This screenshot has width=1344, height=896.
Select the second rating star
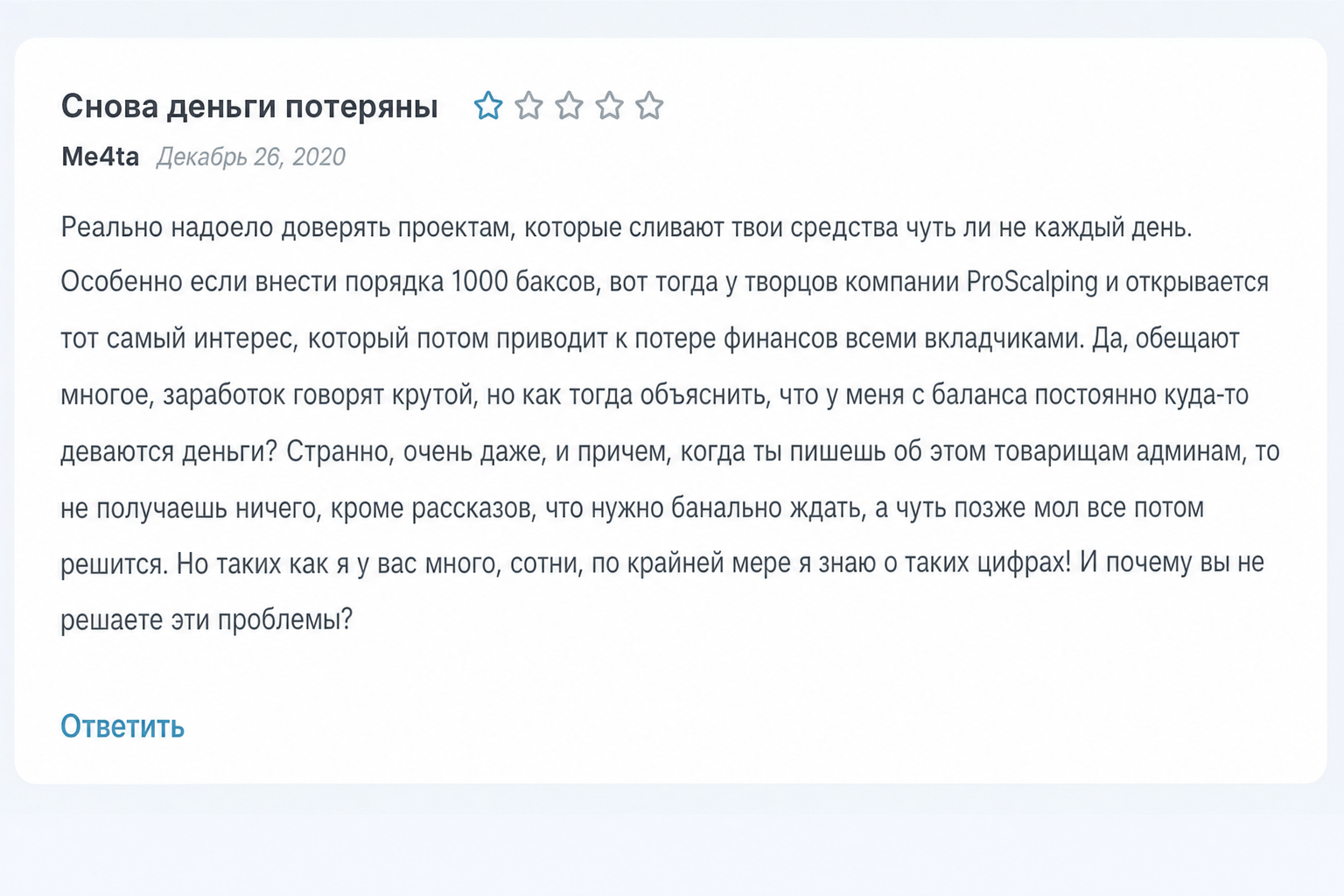coord(528,106)
